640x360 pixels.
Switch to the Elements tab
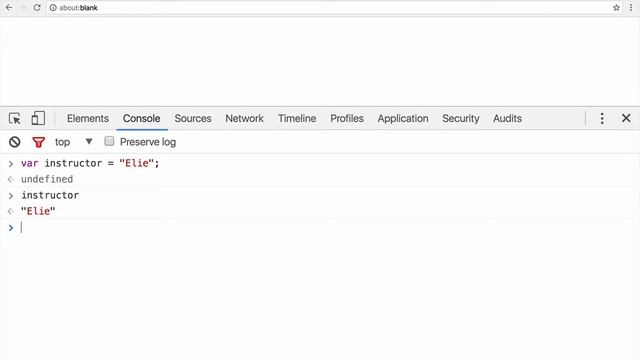(x=88, y=118)
